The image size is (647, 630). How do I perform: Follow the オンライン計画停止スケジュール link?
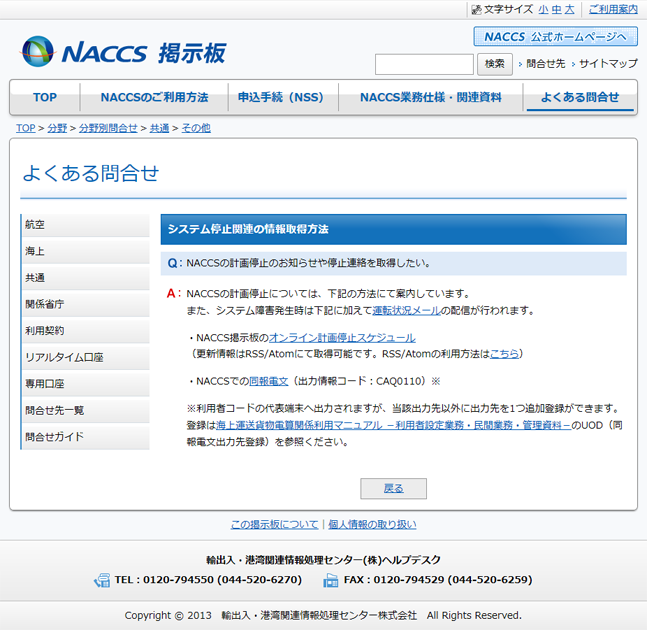click(342, 338)
